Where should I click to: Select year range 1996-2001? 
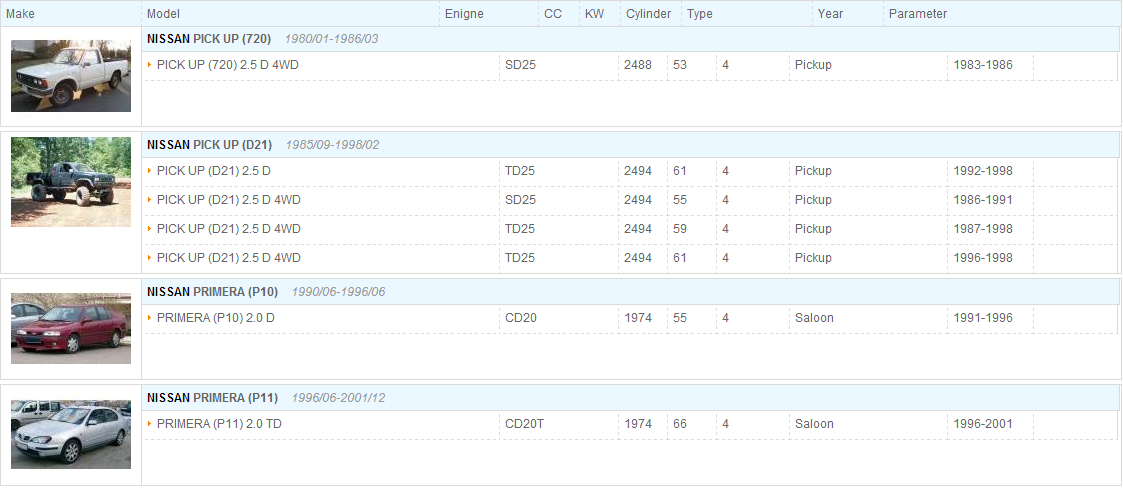pos(983,424)
